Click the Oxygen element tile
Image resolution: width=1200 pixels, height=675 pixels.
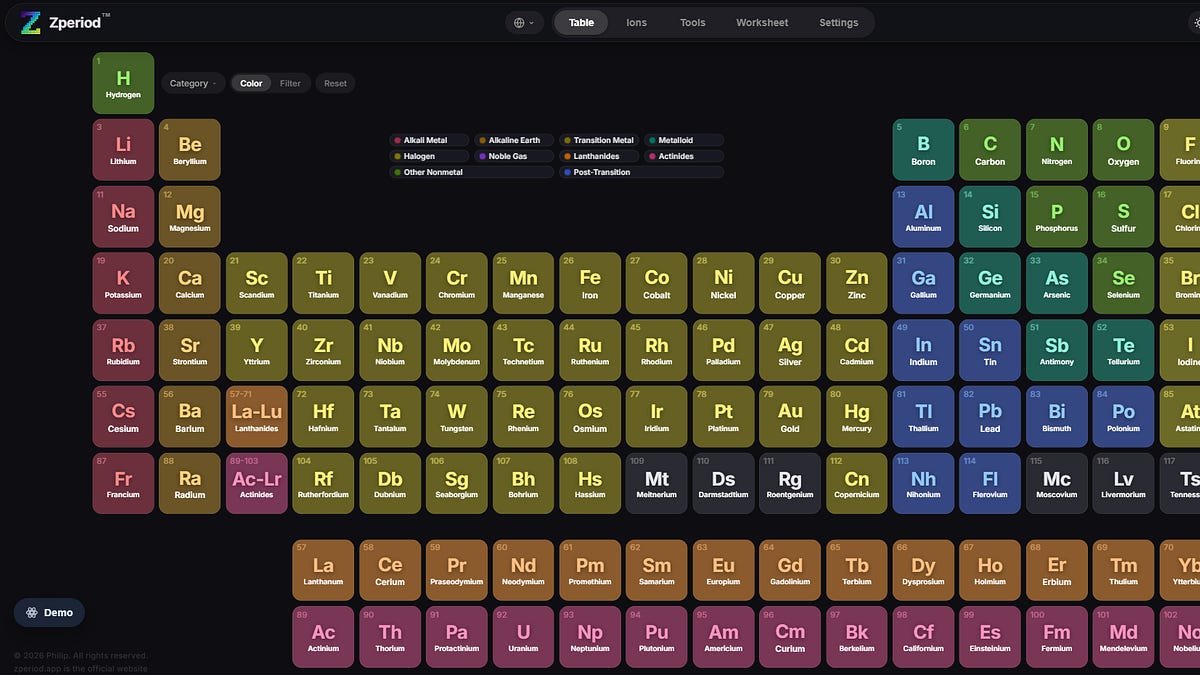pyautogui.click(x=1123, y=150)
